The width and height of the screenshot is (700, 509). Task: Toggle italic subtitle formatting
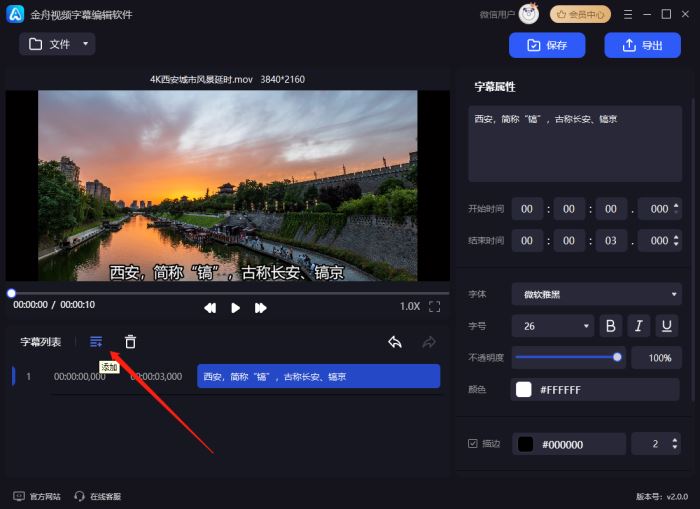[639, 326]
